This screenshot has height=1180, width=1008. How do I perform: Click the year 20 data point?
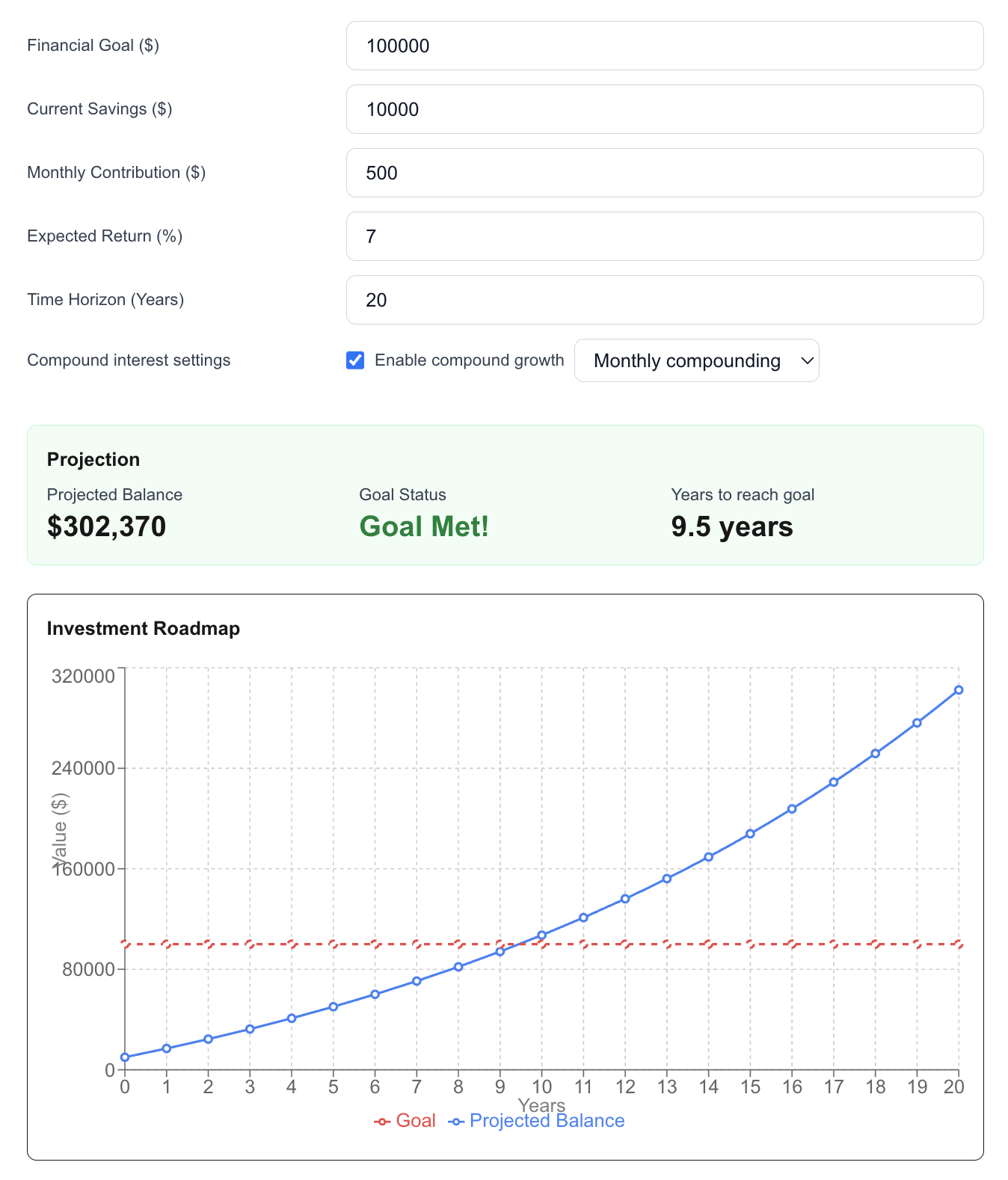click(x=959, y=690)
